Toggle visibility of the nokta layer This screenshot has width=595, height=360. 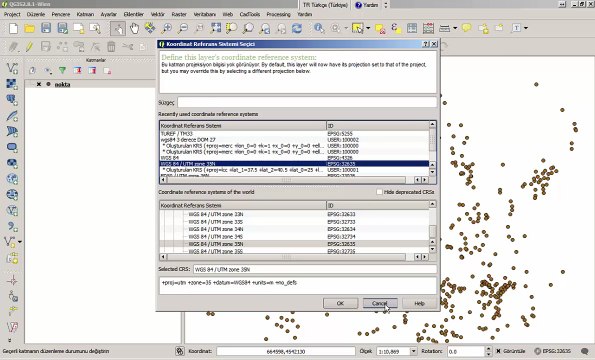coord(39,84)
